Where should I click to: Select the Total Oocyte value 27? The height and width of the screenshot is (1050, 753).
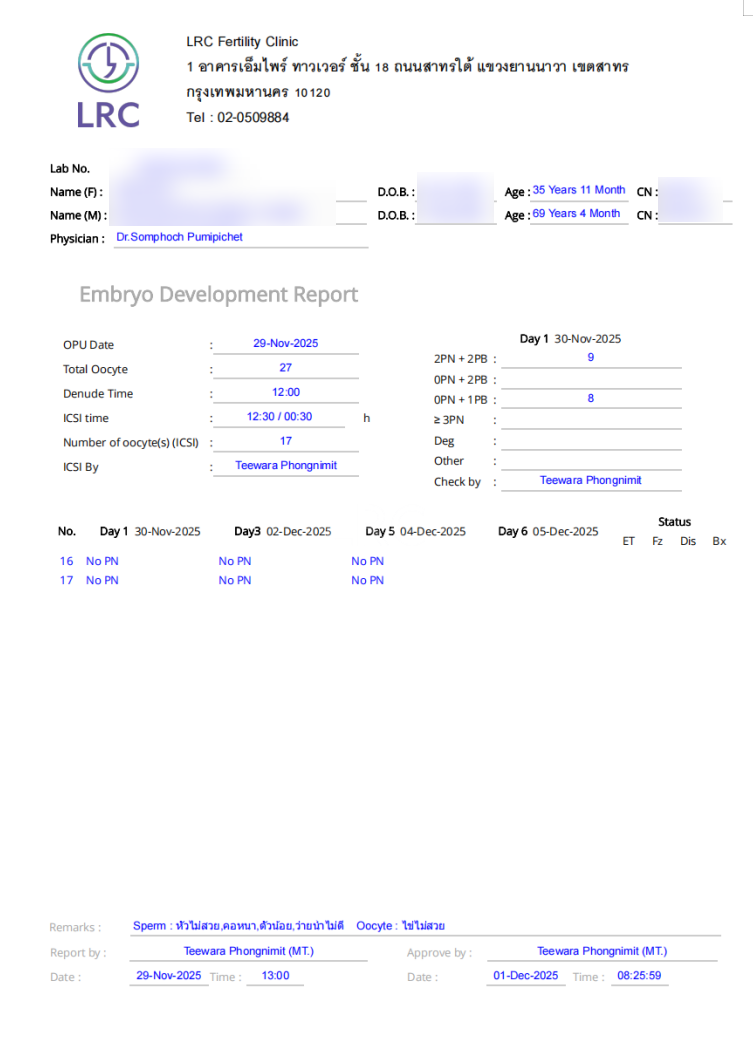(285, 368)
